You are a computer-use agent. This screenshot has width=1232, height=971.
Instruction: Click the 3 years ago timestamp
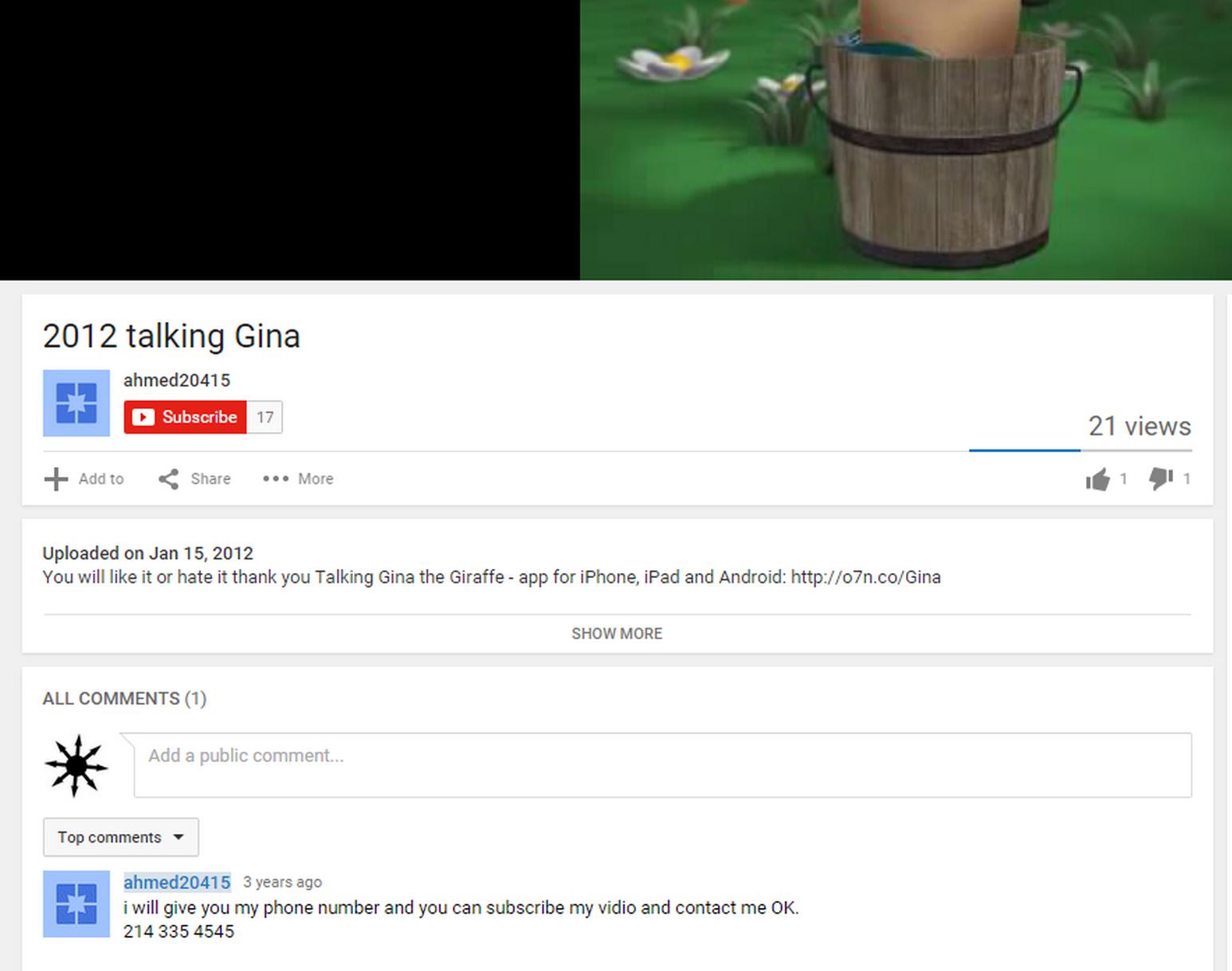click(x=283, y=883)
